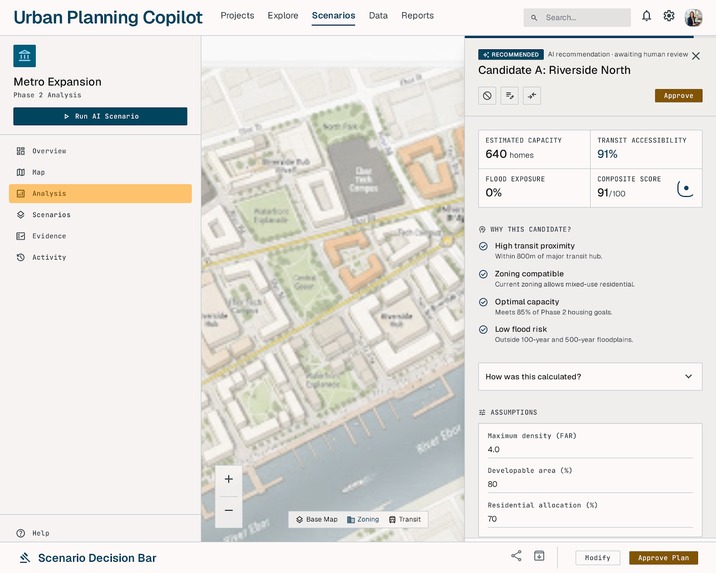Click the Low flood risk check icon
Viewport: 716px width, 573px height.
[x=483, y=329]
